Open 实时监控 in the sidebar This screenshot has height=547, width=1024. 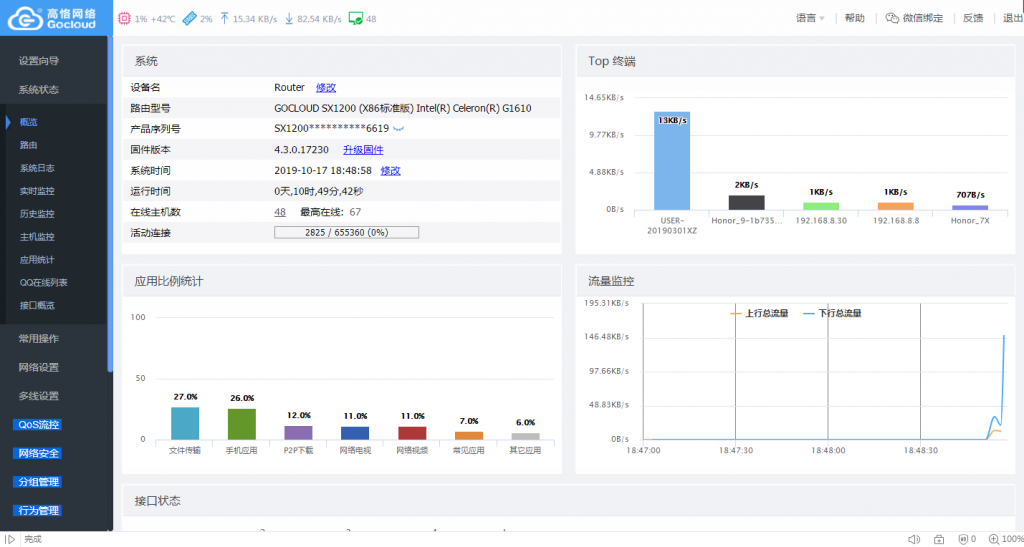37,191
